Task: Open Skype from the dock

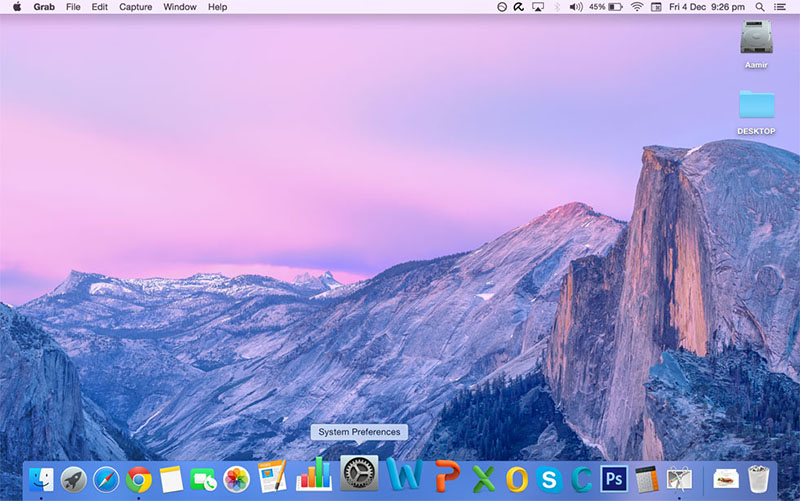Action: 549,480
